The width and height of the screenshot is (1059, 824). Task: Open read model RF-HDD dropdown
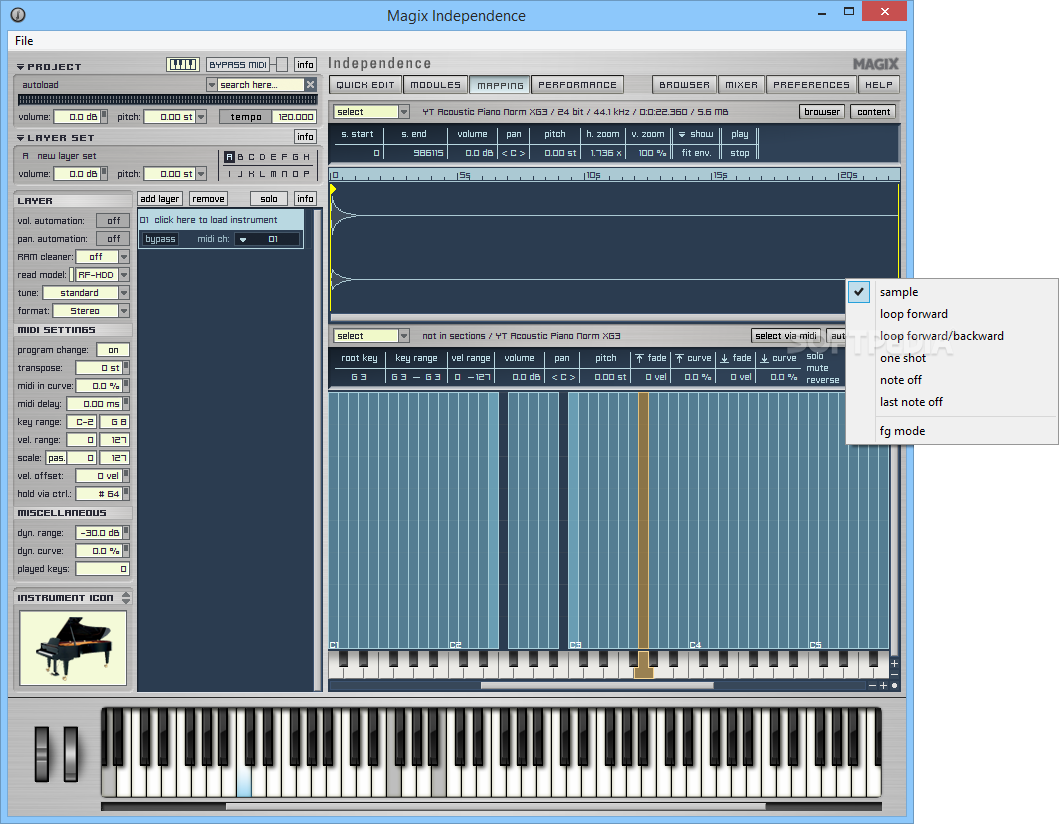[124, 275]
